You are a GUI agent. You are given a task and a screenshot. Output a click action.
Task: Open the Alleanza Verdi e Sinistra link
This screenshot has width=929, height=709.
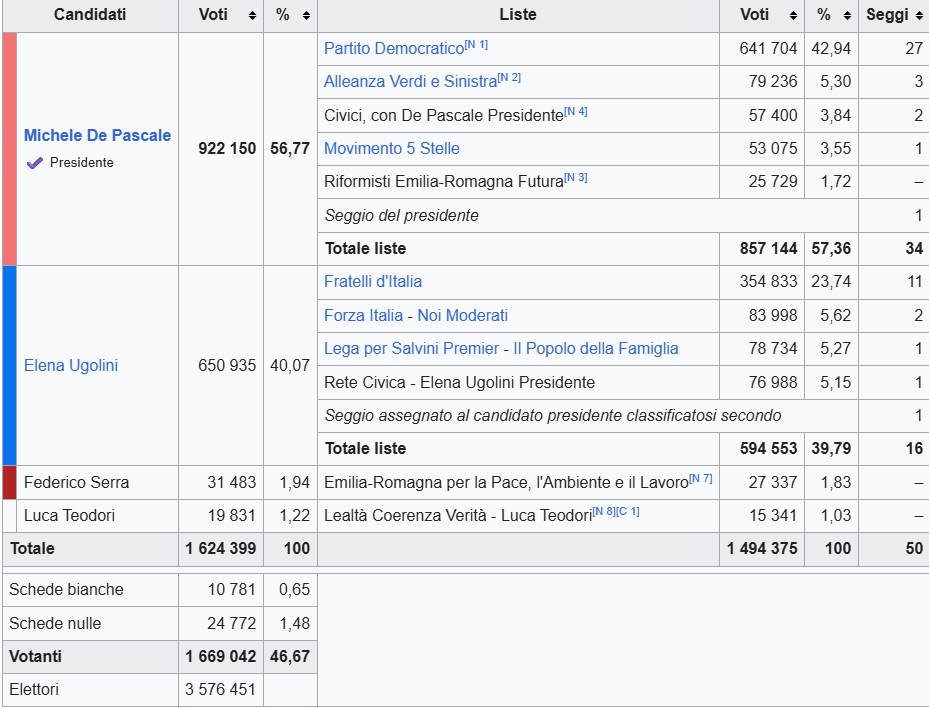[409, 82]
